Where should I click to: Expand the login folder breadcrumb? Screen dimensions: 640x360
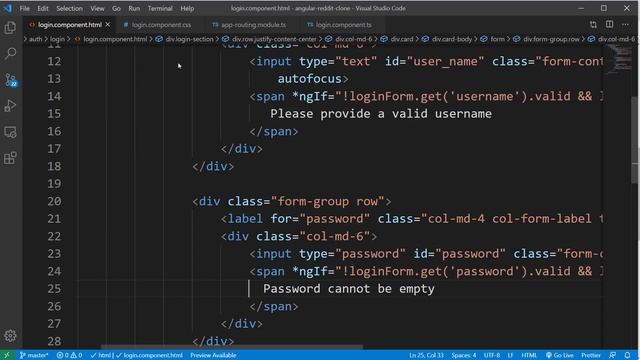(57, 39)
